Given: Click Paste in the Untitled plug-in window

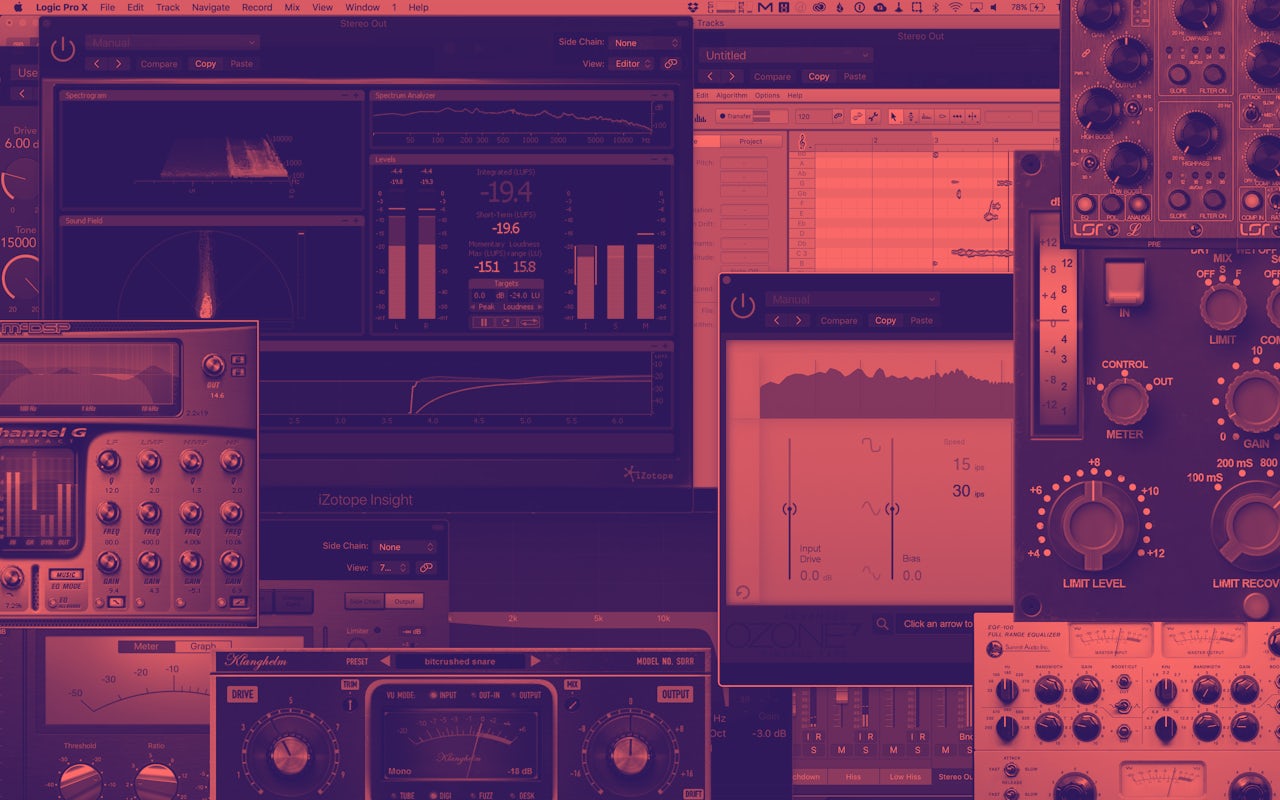Looking at the screenshot, I should click(x=855, y=77).
